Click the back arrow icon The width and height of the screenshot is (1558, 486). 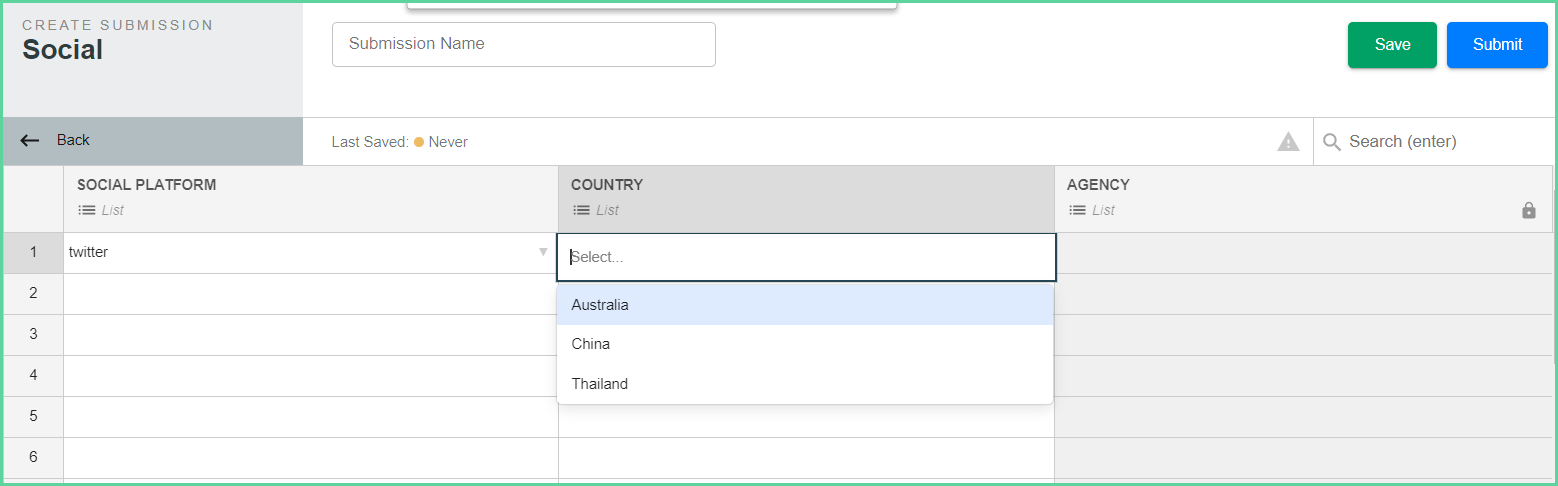30,141
